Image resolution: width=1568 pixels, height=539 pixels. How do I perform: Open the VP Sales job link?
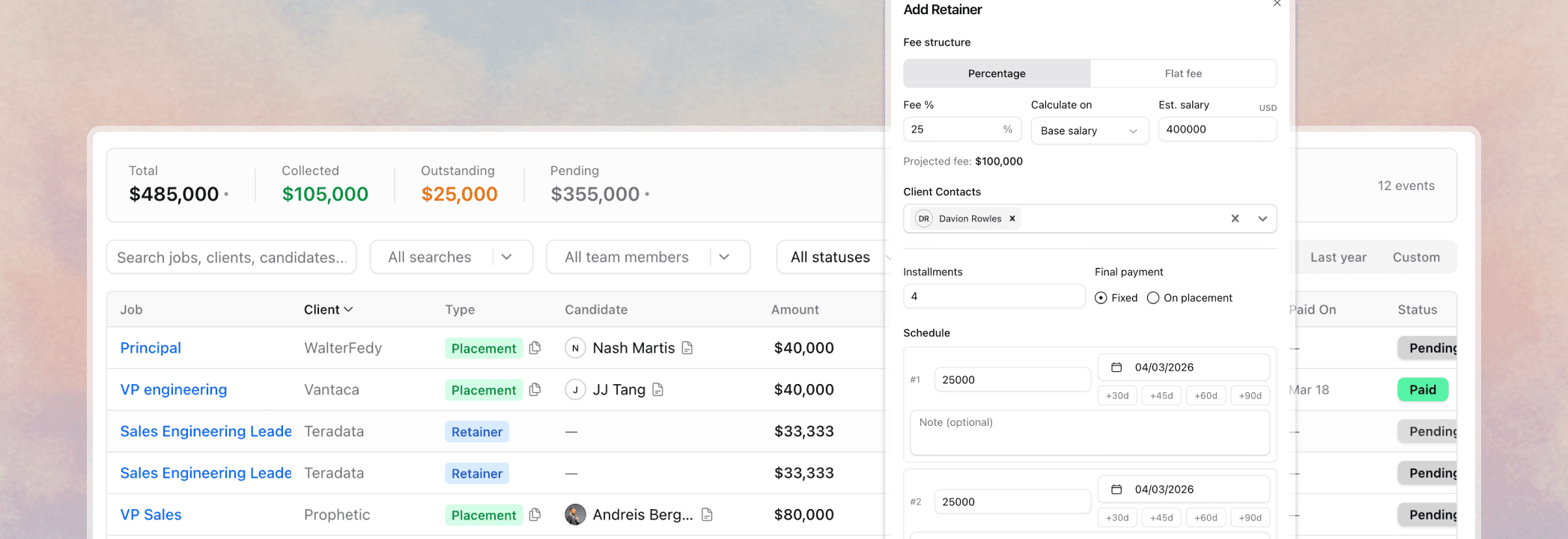[151, 514]
